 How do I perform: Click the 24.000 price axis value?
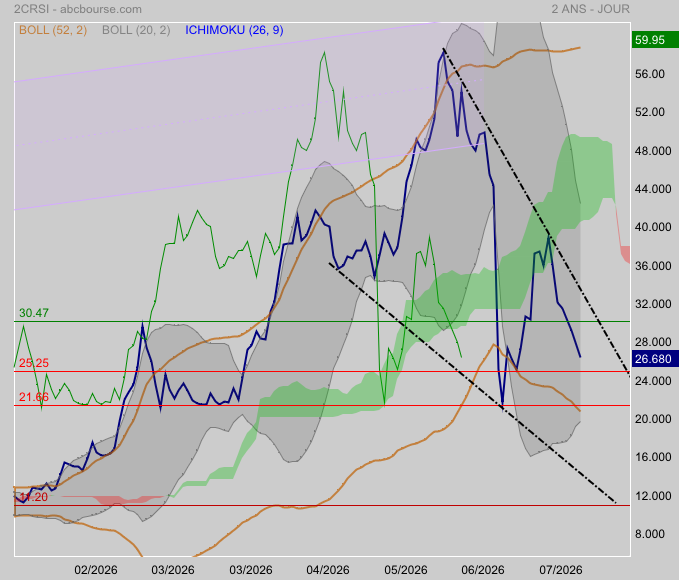coord(653,381)
